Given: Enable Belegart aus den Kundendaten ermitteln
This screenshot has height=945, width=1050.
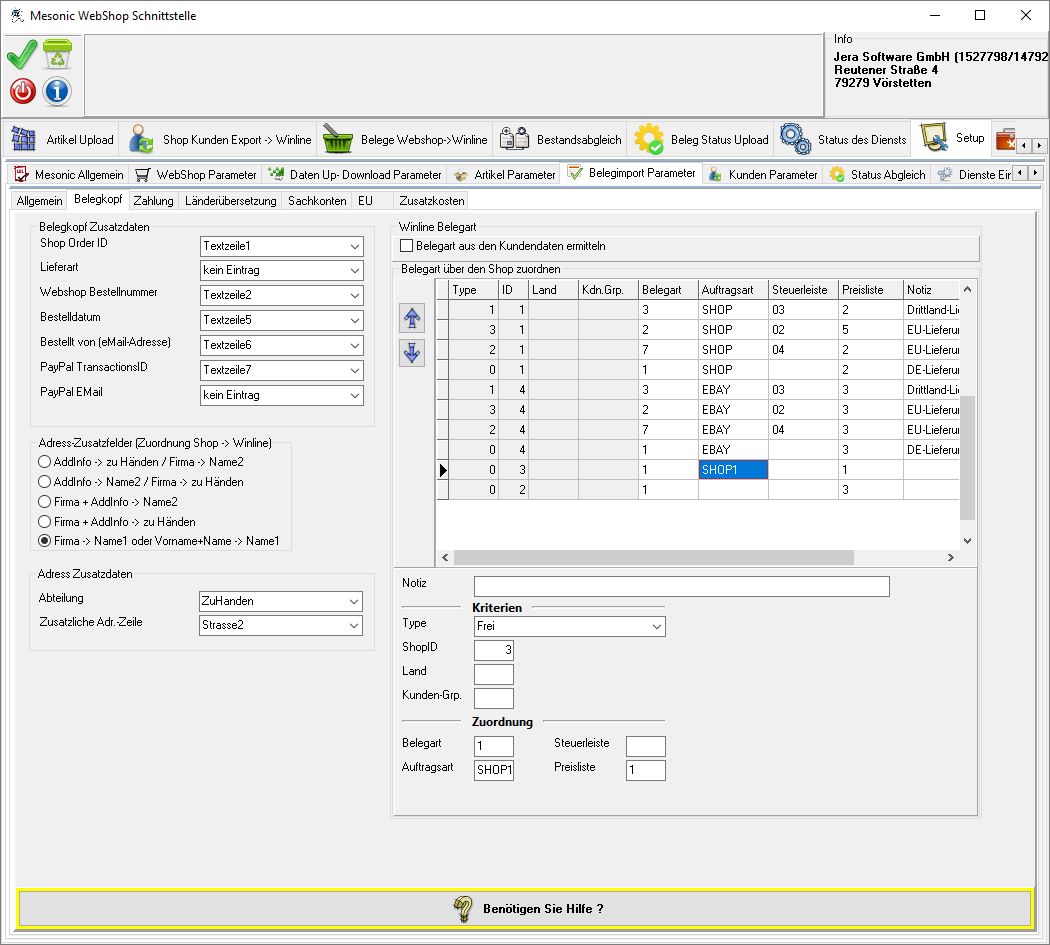Looking at the screenshot, I should coord(406,246).
